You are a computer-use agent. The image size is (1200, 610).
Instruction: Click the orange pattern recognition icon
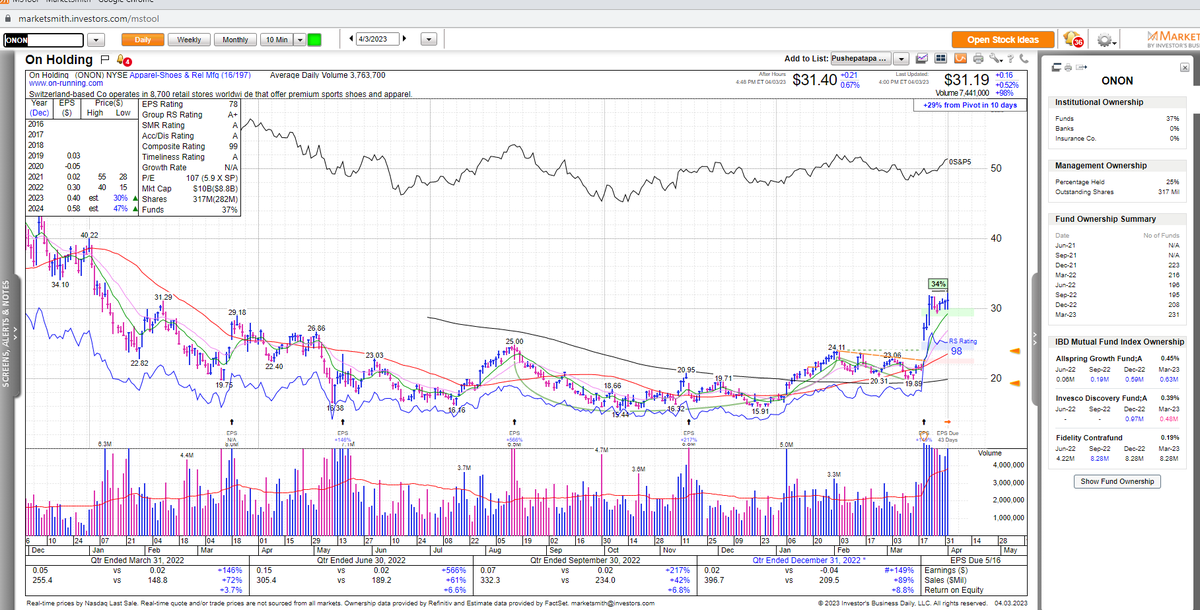959,59
